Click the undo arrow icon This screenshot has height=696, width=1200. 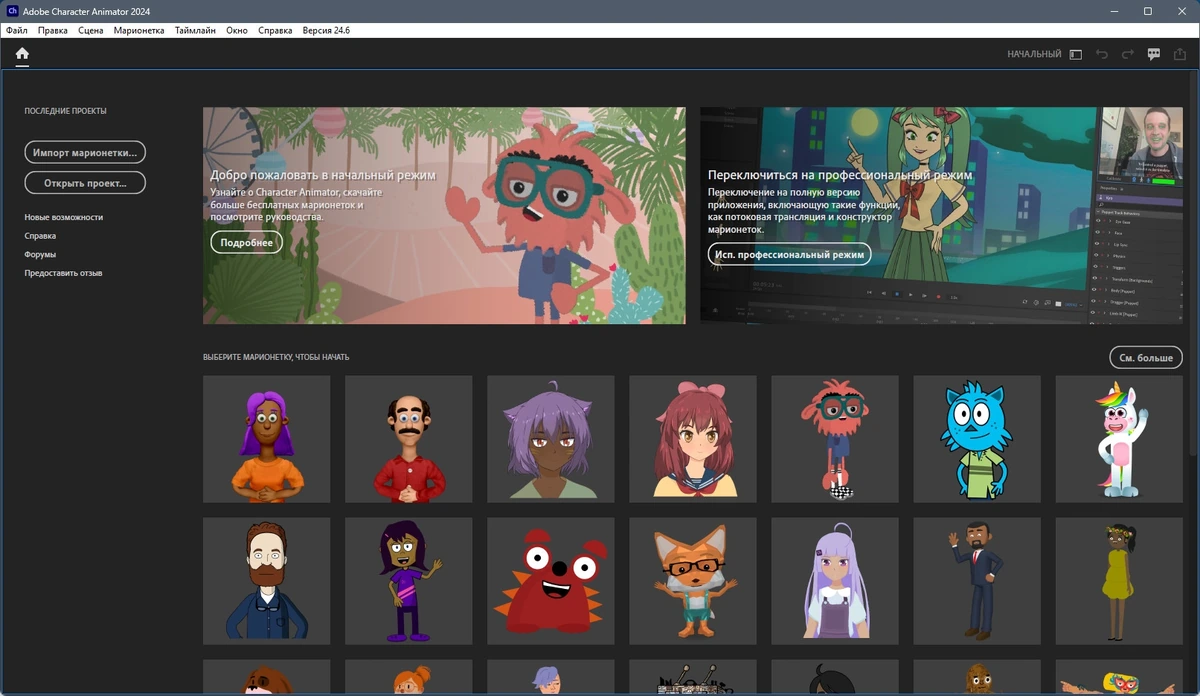coord(1102,54)
